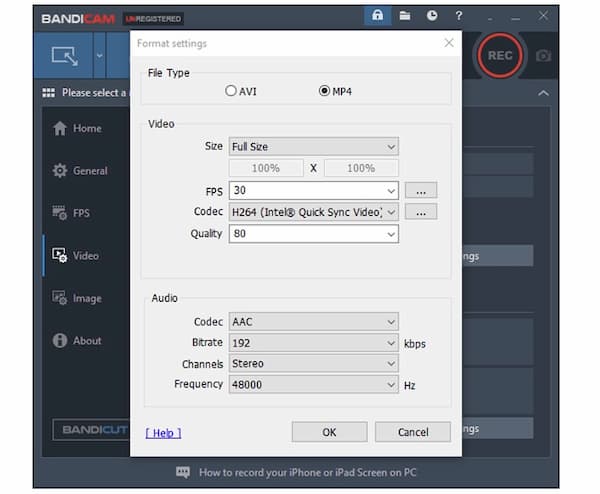Screen dimensions: 600x494
Task: Open the output folder icon in title bar
Action: [x=405, y=16]
